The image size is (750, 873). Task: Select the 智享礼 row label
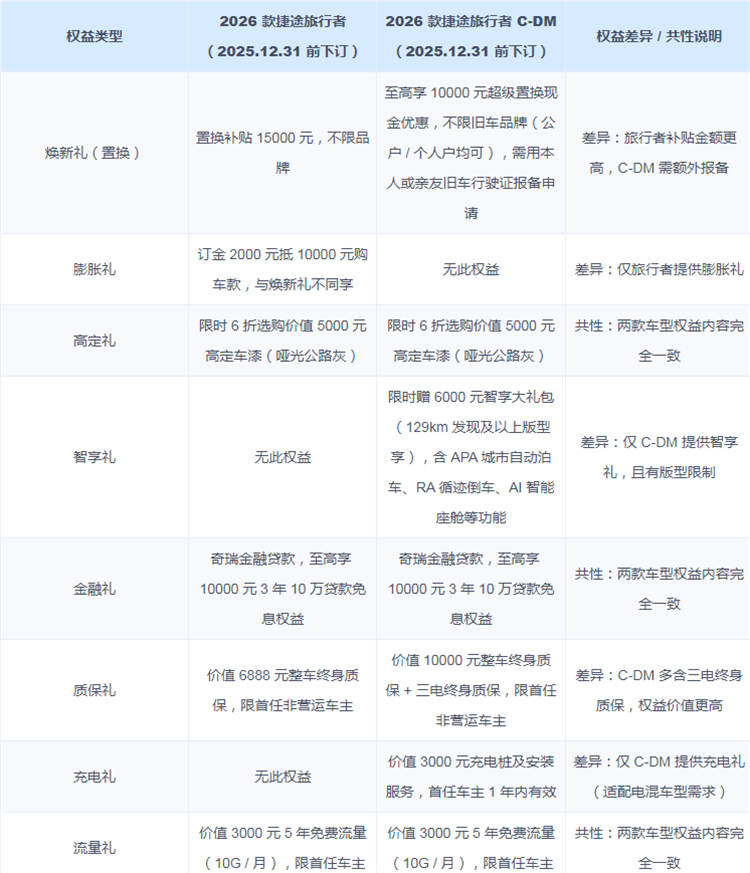click(x=94, y=457)
